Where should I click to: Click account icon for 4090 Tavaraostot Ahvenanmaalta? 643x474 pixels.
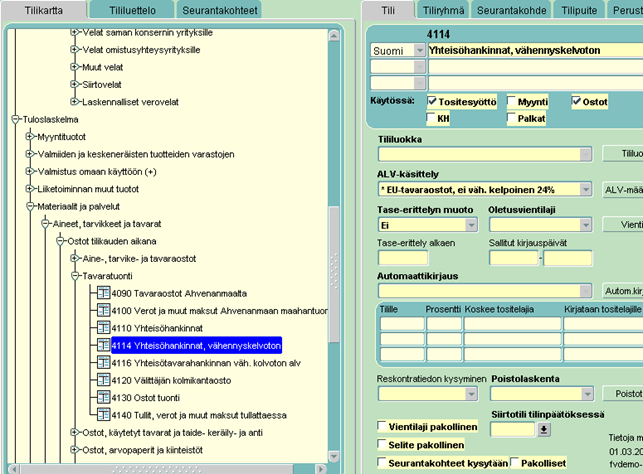coord(104,293)
